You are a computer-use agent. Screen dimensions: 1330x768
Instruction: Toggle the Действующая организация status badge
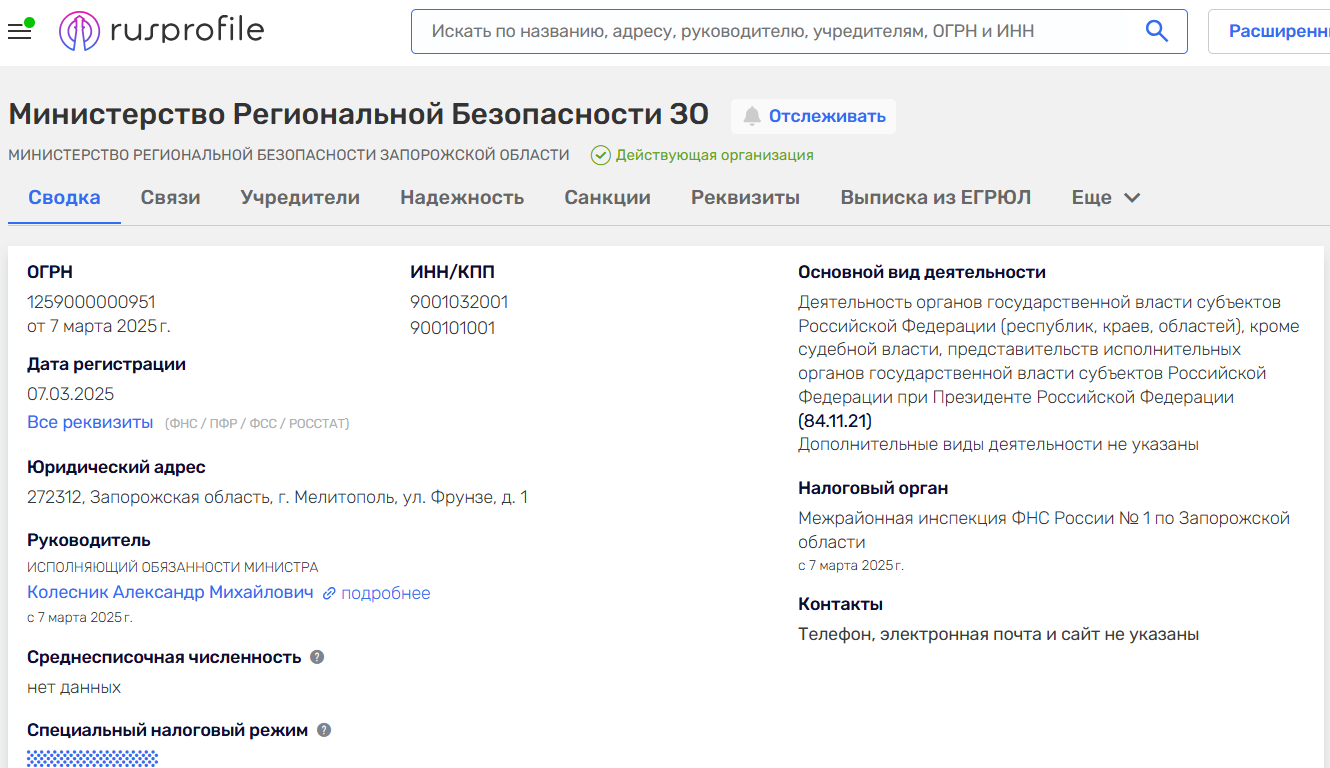pyautogui.click(x=712, y=155)
